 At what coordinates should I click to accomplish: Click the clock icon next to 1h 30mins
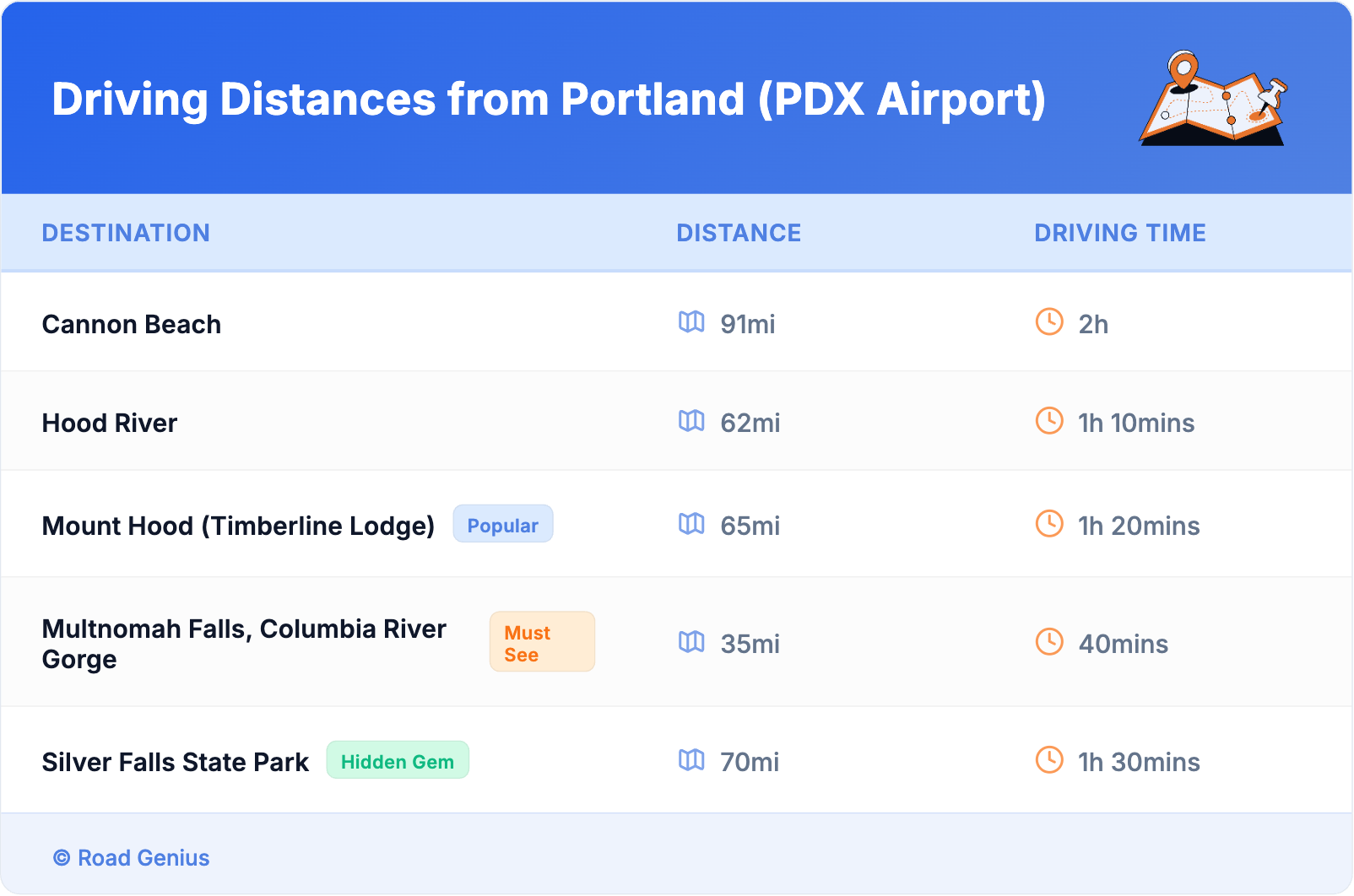pos(1049,760)
